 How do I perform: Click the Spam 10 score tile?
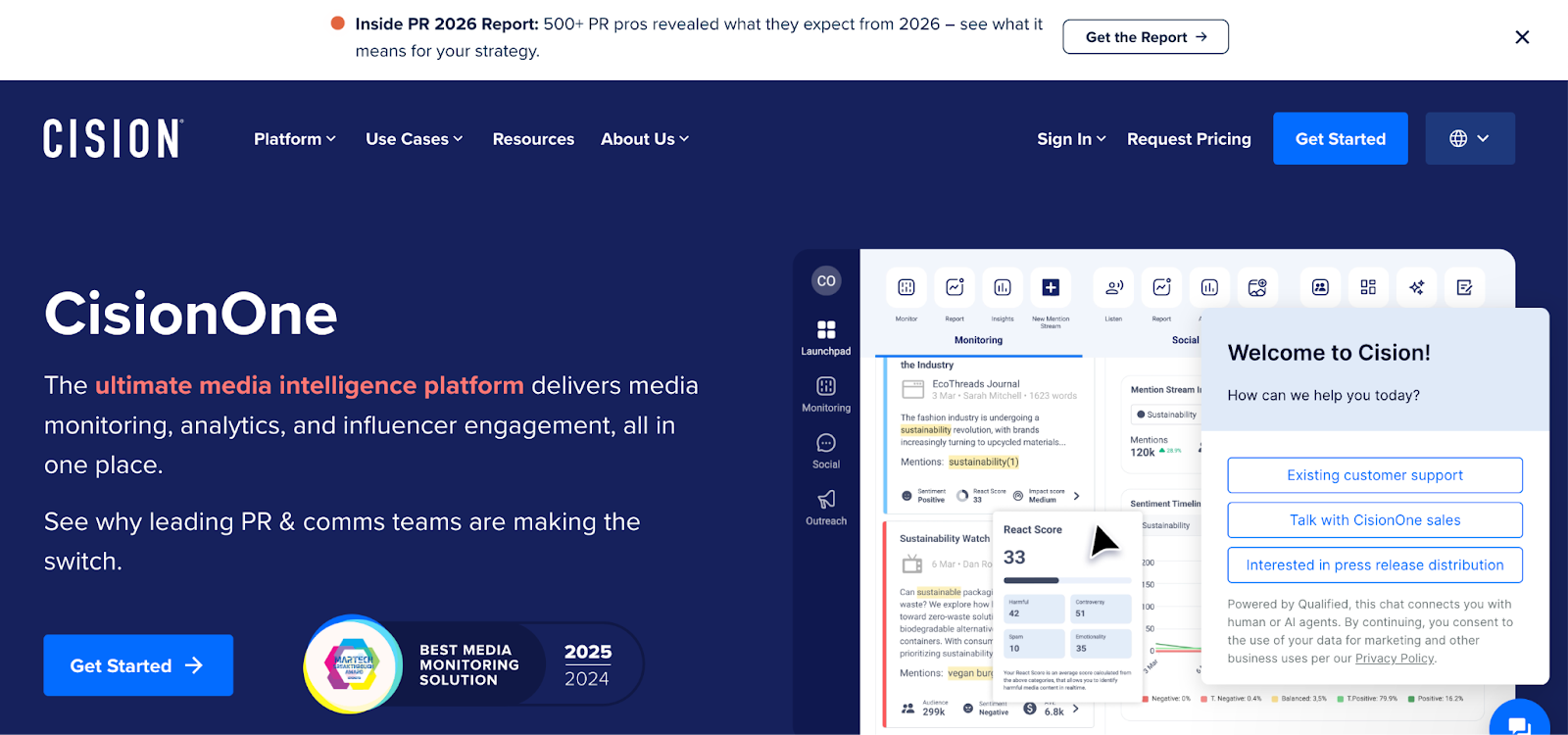click(1034, 643)
